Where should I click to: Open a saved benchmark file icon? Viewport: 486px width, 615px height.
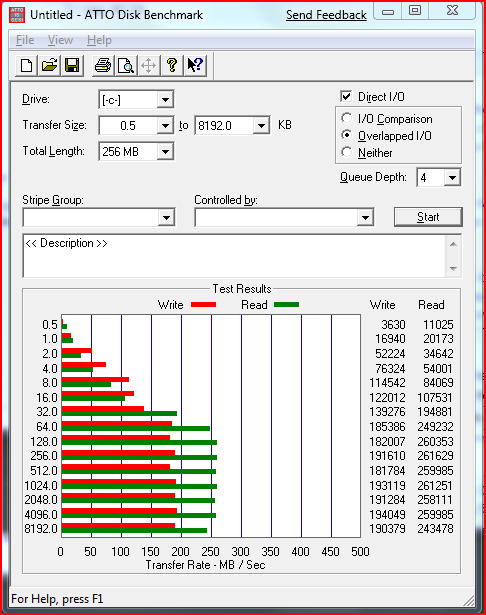click(x=49, y=65)
